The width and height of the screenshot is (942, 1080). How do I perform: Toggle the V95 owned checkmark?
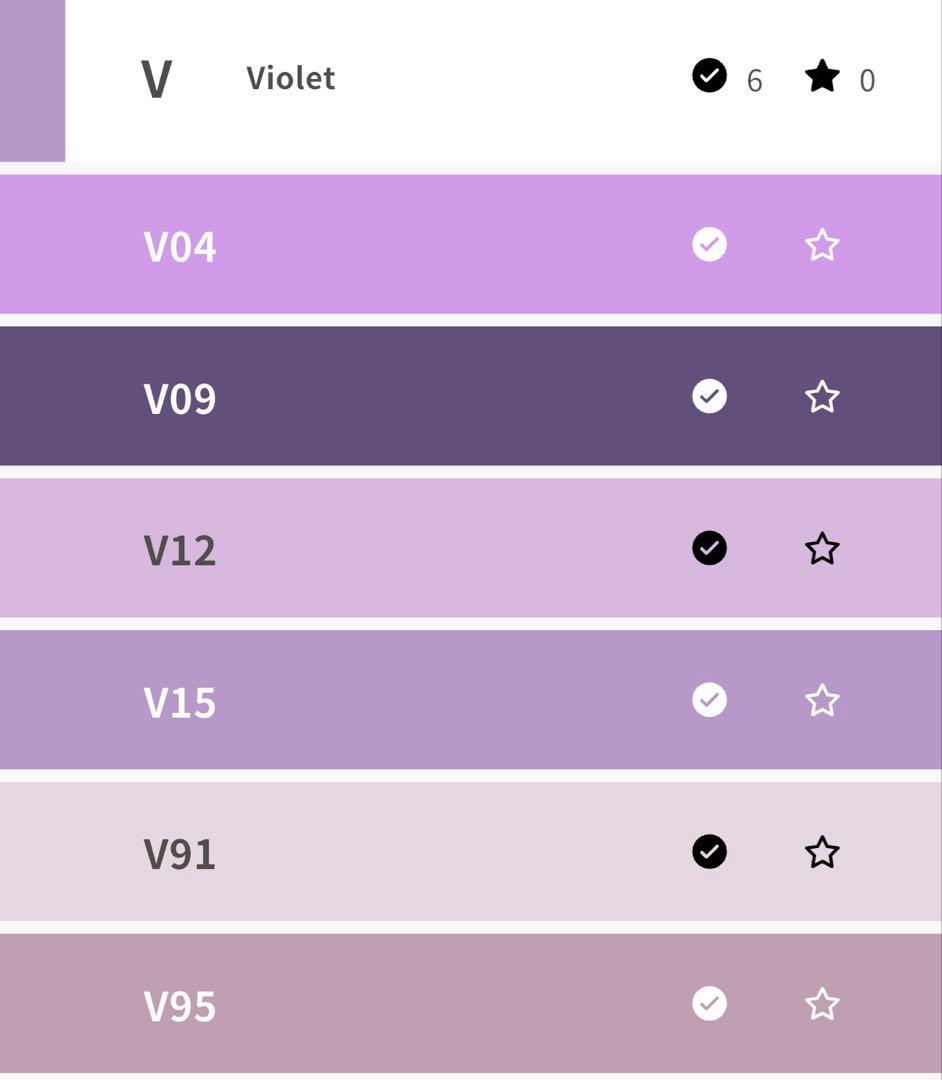point(709,1003)
